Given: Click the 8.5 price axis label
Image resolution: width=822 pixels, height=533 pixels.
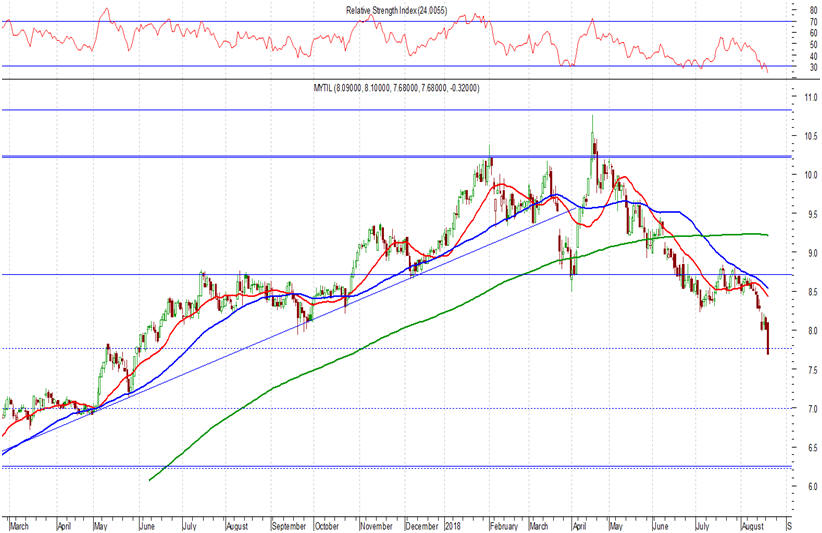Looking at the screenshot, I should point(812,292).
